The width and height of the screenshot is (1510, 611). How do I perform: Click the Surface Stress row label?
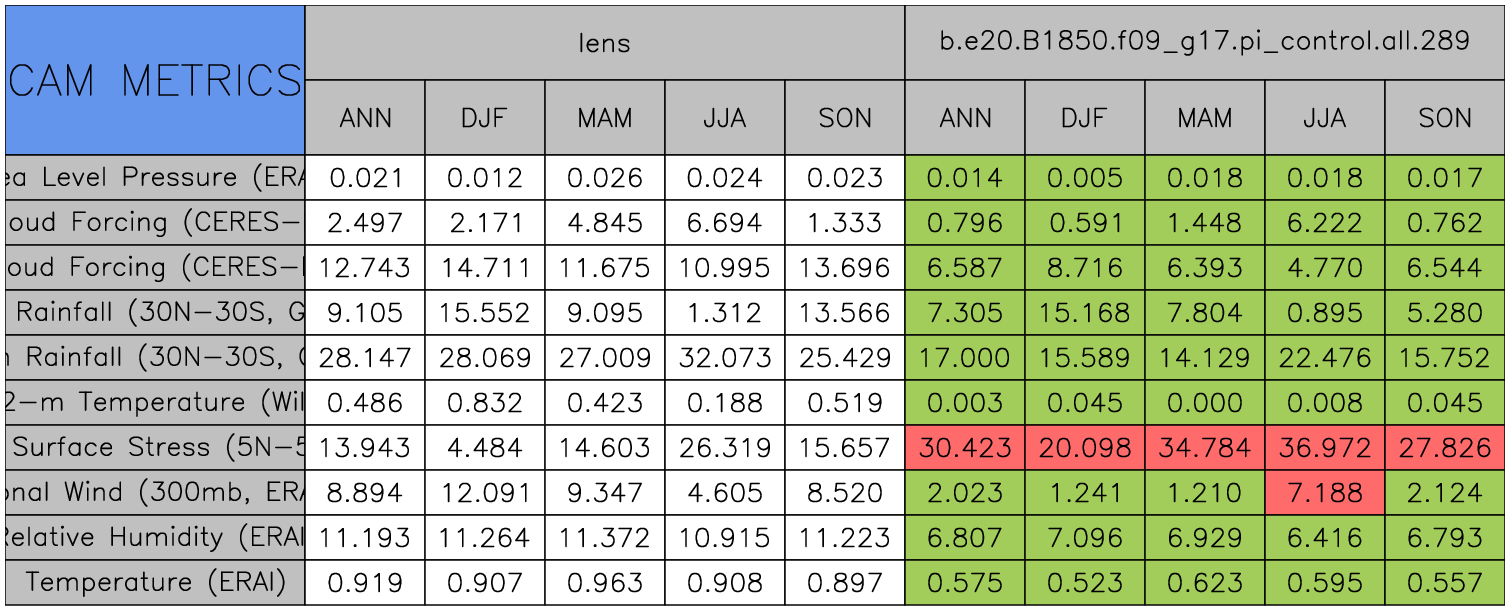155,447
